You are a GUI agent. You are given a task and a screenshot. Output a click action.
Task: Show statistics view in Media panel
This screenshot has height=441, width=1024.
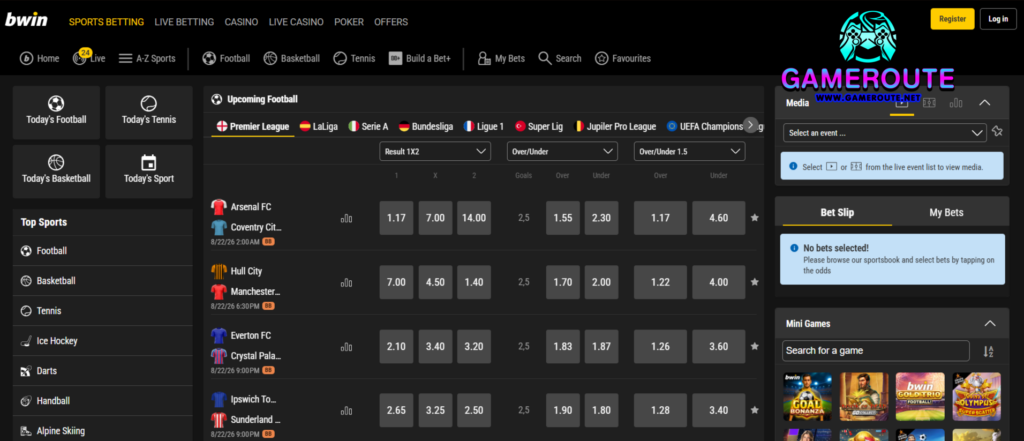pyautogui.click(x=956, y=103)
